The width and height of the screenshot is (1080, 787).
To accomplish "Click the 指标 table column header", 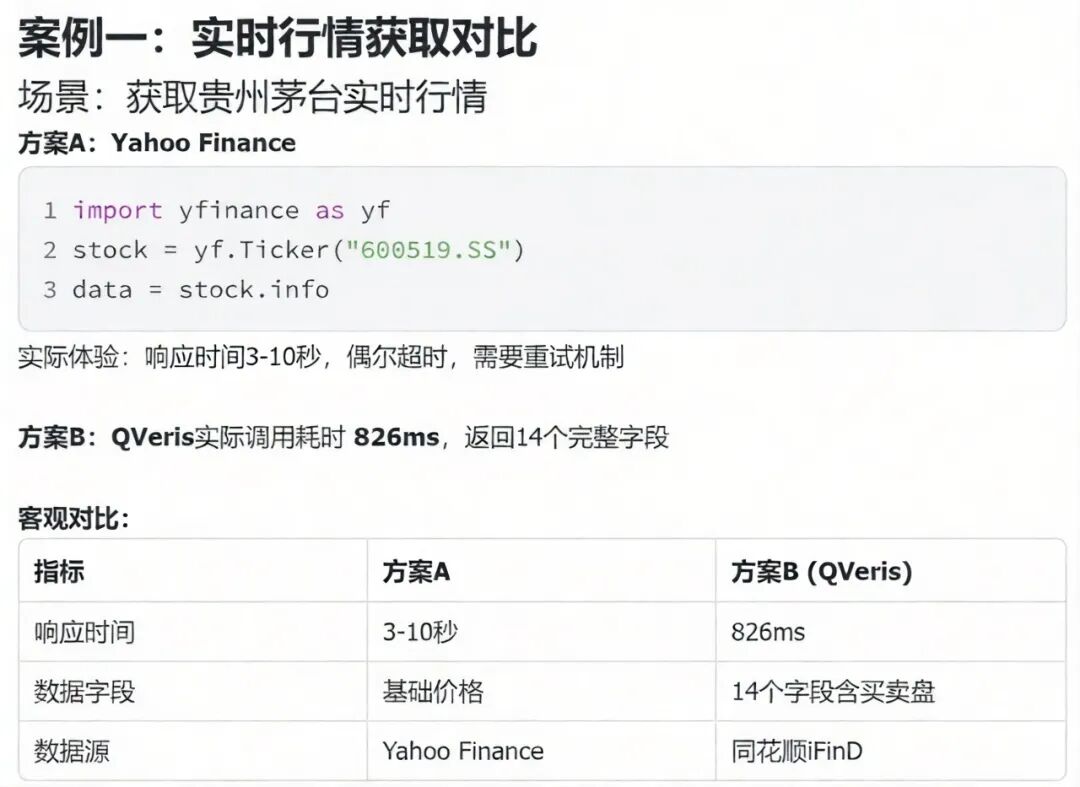I will (59, 571).
